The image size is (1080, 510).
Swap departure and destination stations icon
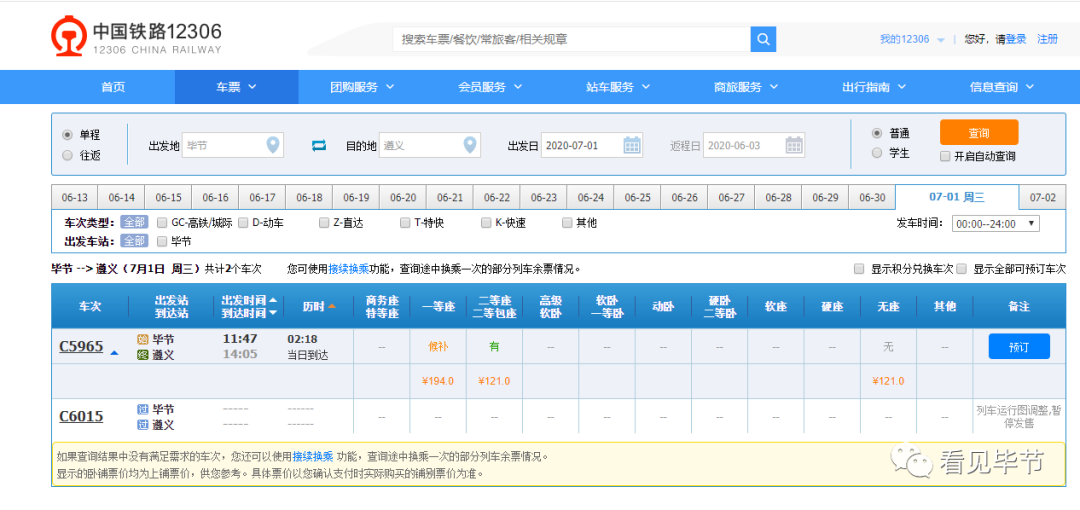point(318,145)
